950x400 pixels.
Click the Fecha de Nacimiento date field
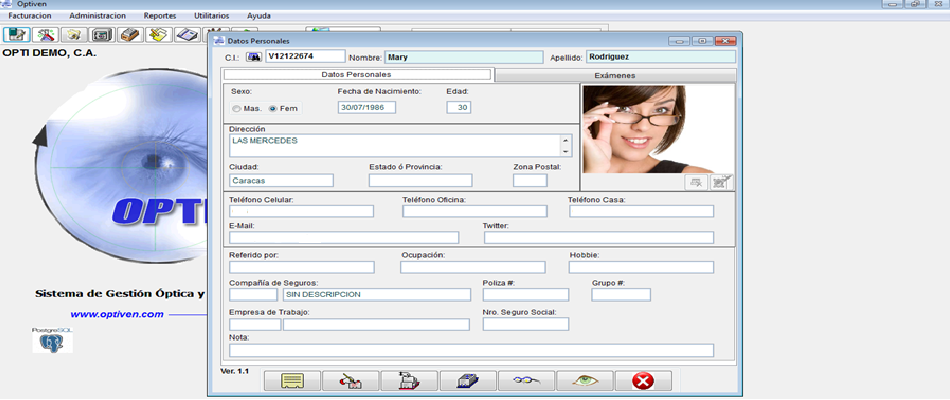click(x=366, y=108)
